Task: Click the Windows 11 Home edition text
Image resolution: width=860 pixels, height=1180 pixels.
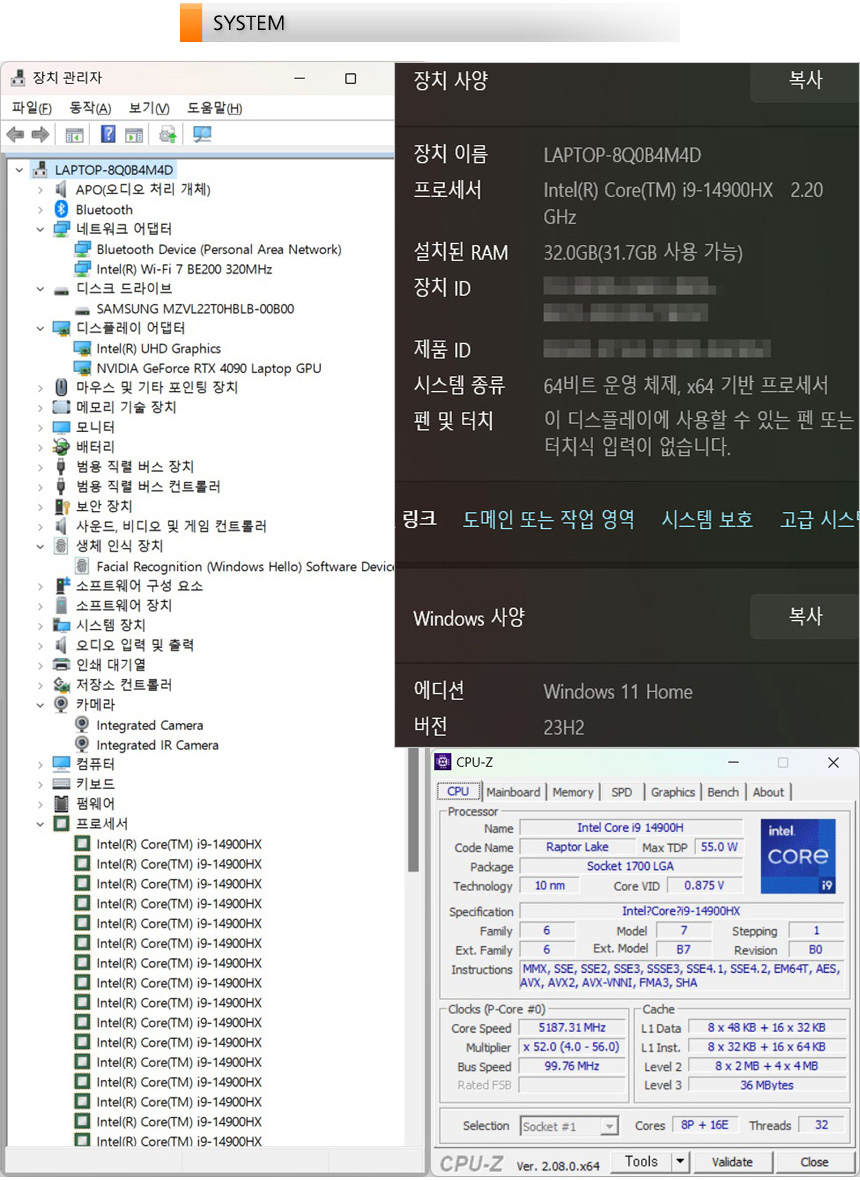Action: tap(618, 692)
